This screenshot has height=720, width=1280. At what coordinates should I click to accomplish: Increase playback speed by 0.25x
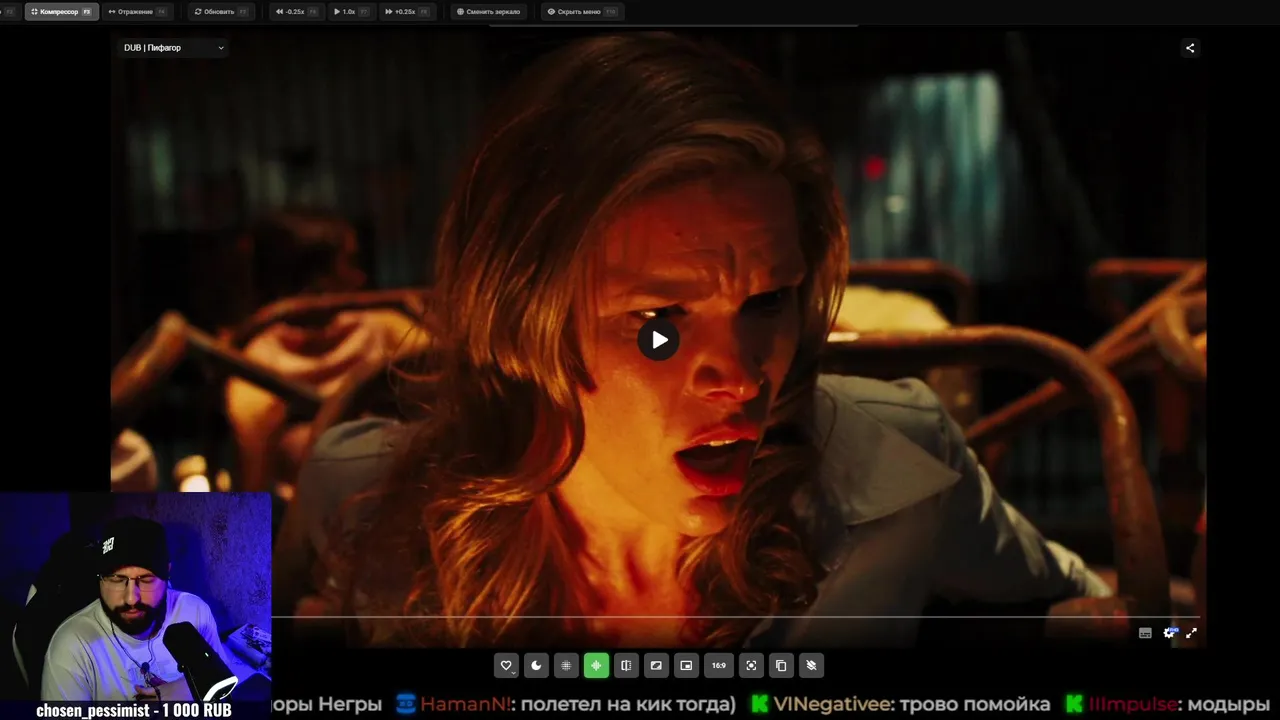(407, 12)
